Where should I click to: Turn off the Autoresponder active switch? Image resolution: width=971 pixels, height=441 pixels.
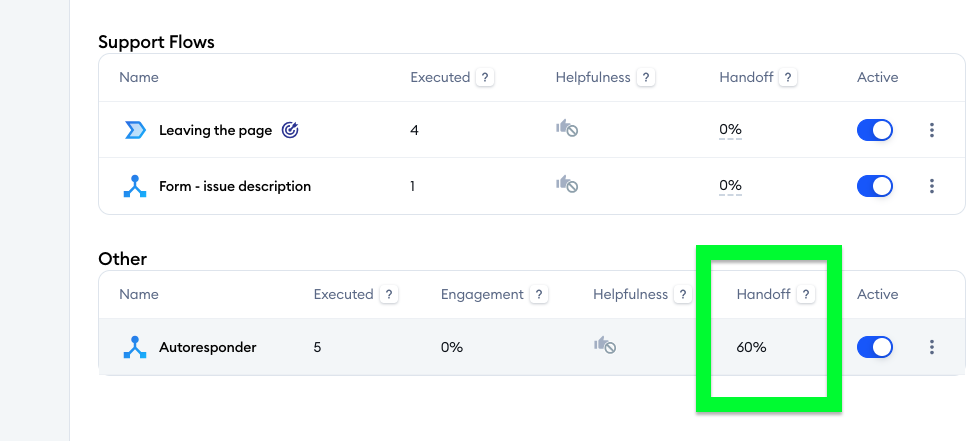click(x=874, y=347)
